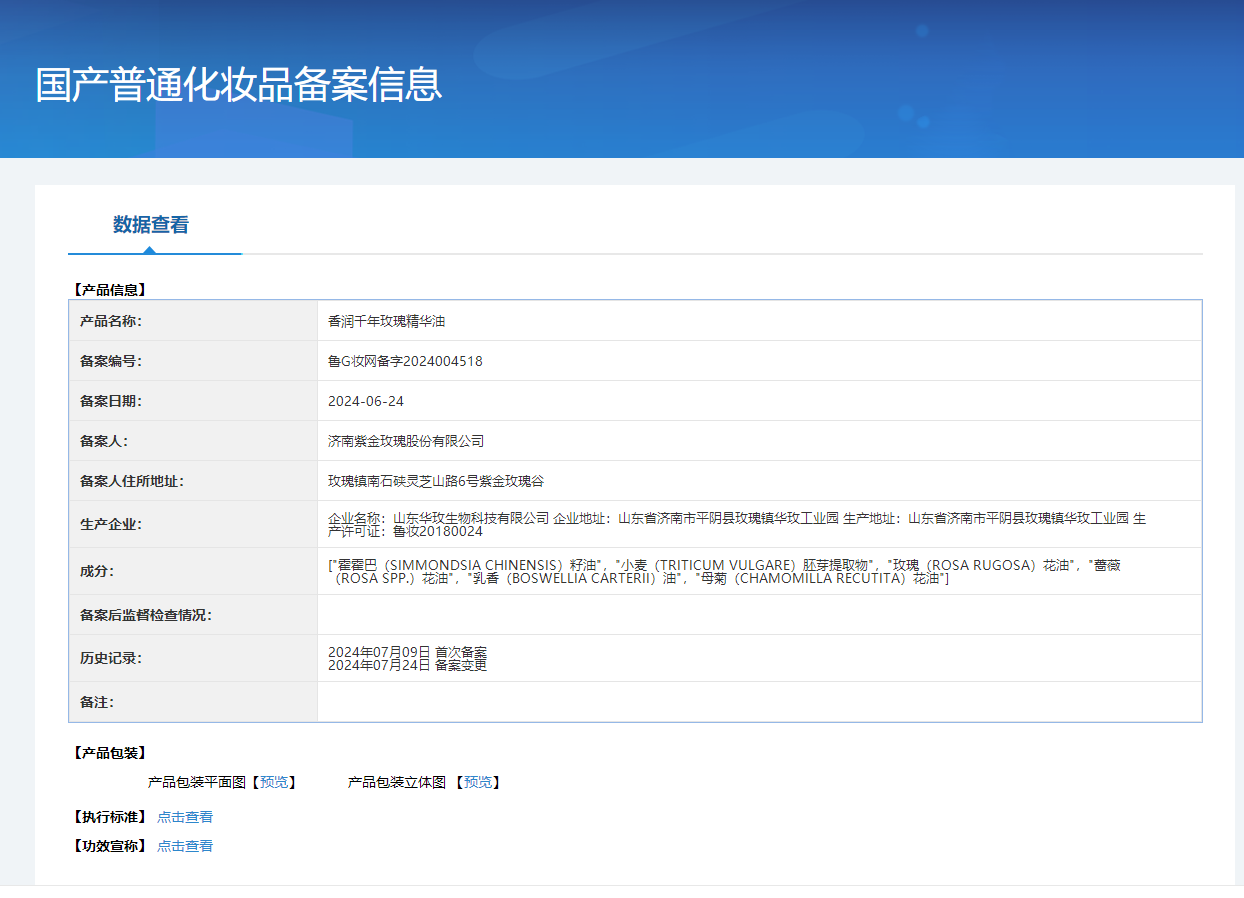The width and height of the screenshot is (1244, 898).
Task: Click address text 玫瑰镇南石硖灵芝山路6号紫金玫瑰谷
Action: 436,481
